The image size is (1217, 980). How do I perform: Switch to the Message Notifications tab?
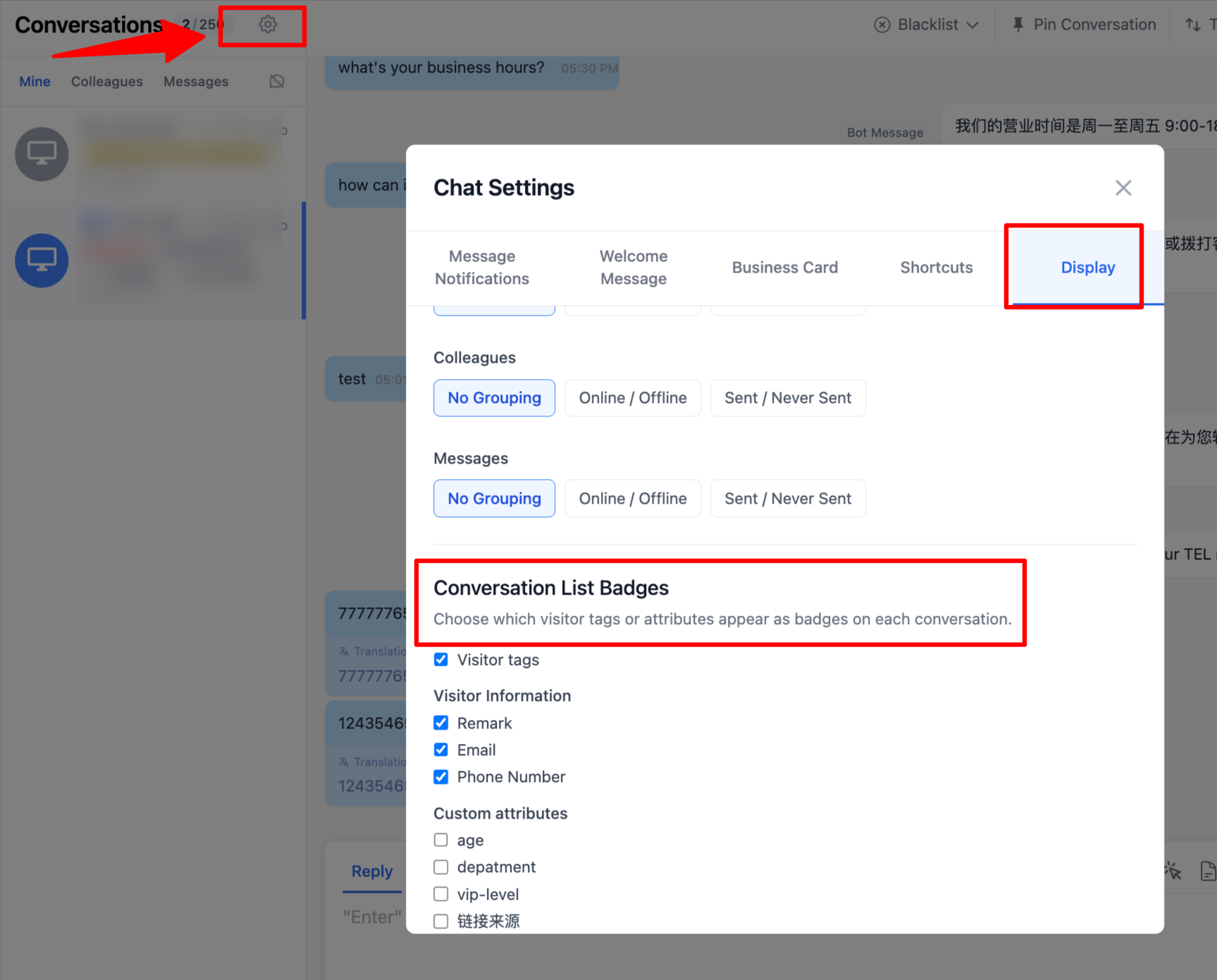tap(482, 268)
